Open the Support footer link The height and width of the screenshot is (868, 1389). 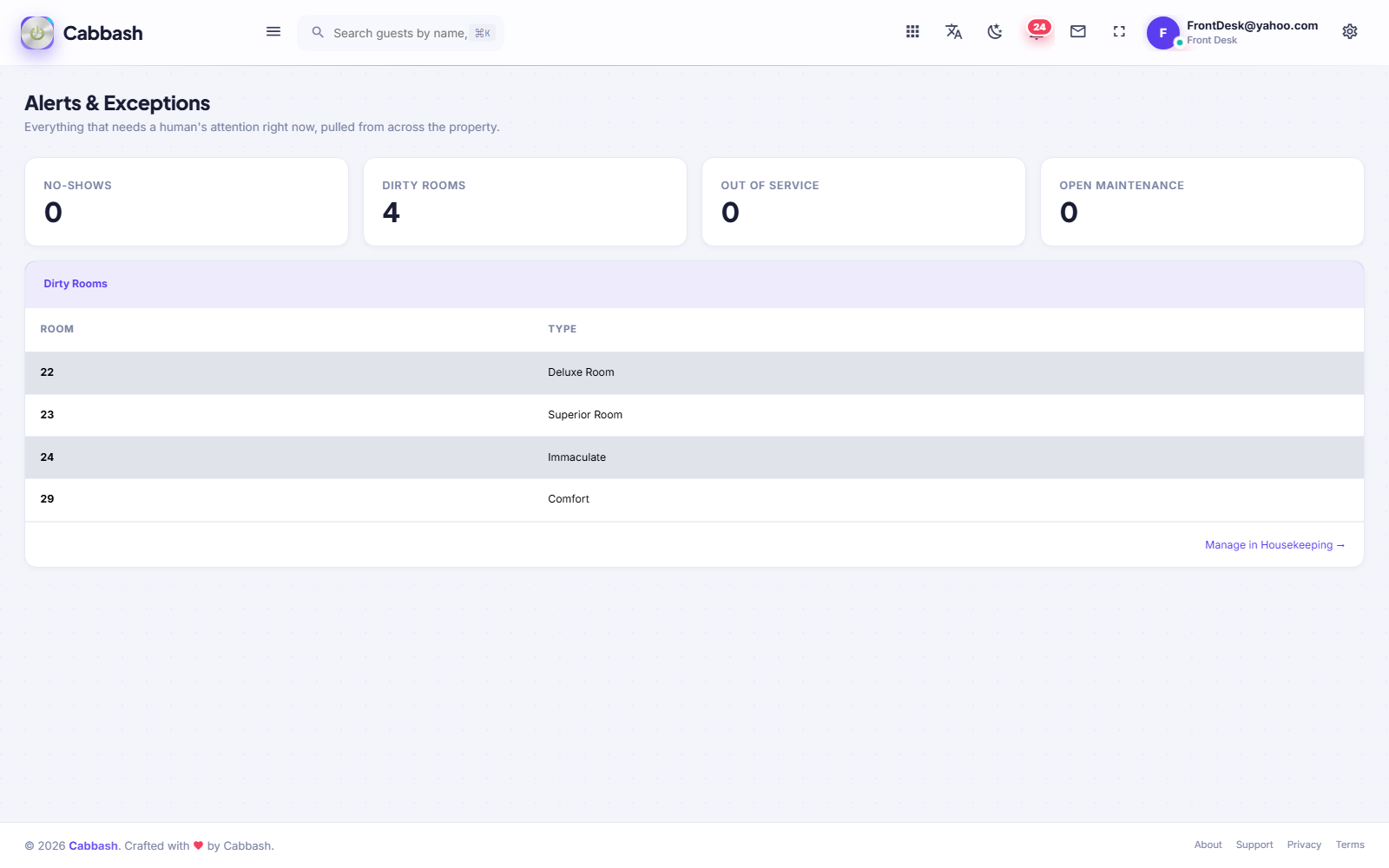(1254, 845)
